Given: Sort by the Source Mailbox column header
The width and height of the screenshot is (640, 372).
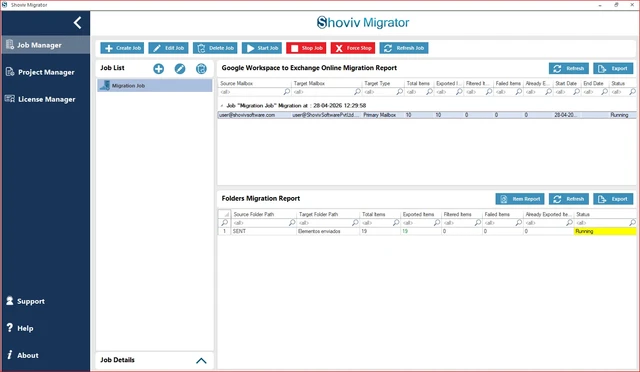Looking at the screenshot, I should point(254,83).
